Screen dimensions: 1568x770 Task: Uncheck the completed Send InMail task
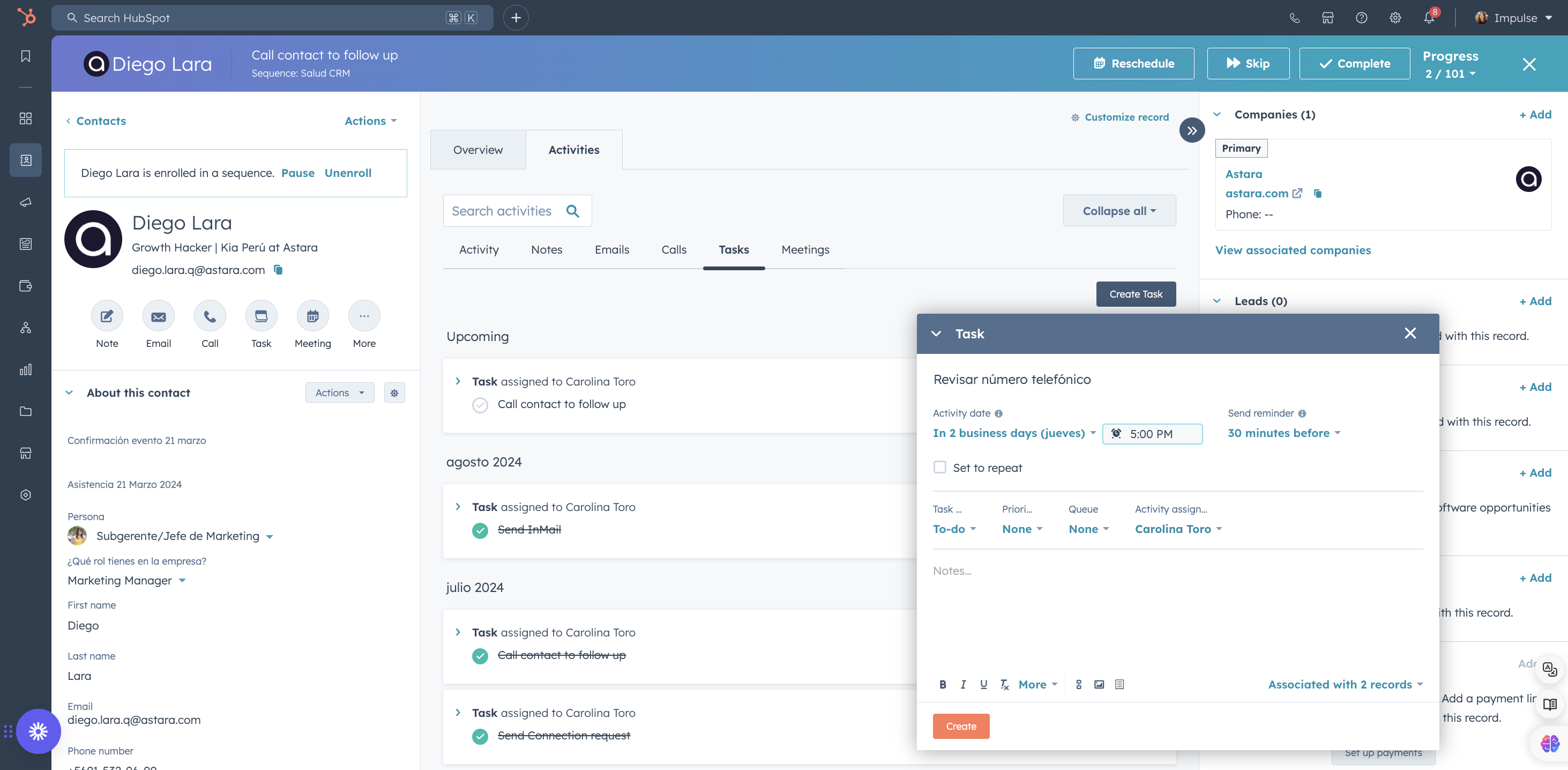click(x=480, y=530)
